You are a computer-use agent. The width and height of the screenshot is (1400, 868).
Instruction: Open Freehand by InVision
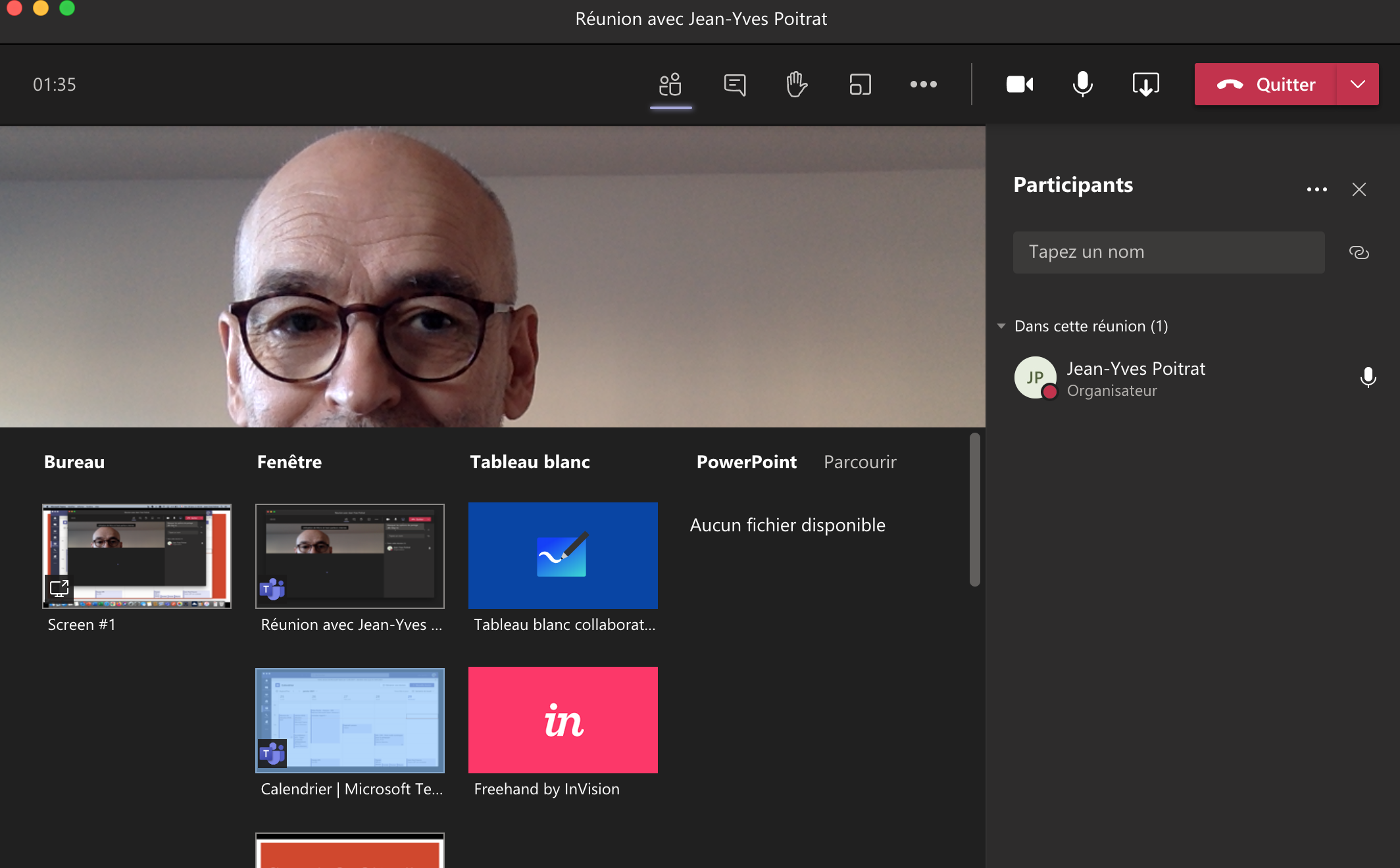(563, 720)
